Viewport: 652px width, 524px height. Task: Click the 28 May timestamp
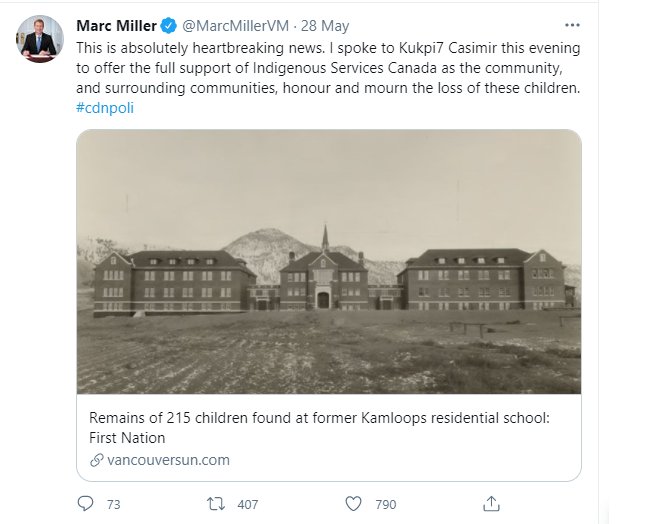click(325, 26)
